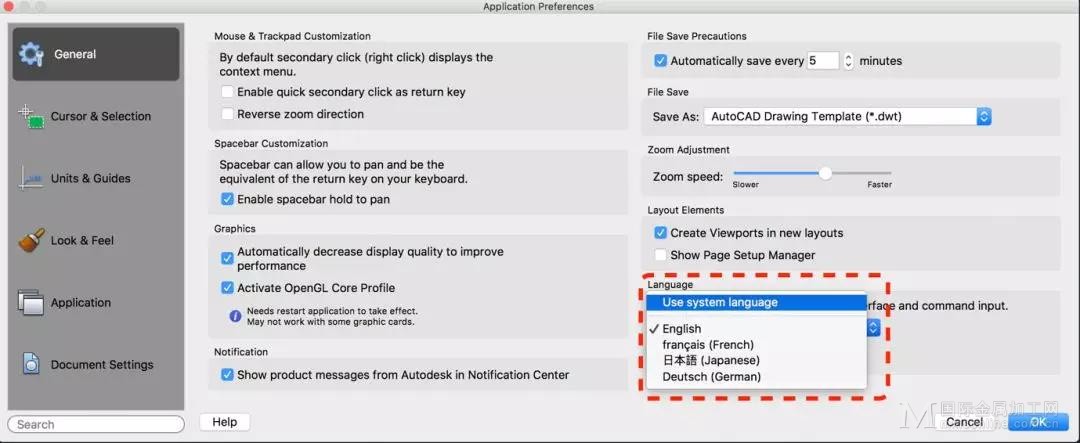Image resolution: width=1080 pixels, height=443 pixels.
Task: Disable spacebar hold to pan
Action: coord(227,199)
